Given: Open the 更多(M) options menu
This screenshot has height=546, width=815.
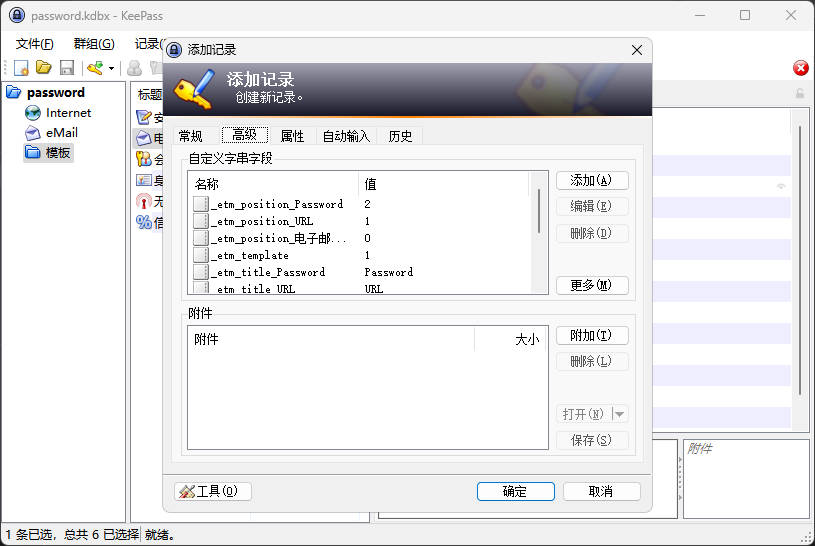Looking at the screenshot, I should (592, 285).
